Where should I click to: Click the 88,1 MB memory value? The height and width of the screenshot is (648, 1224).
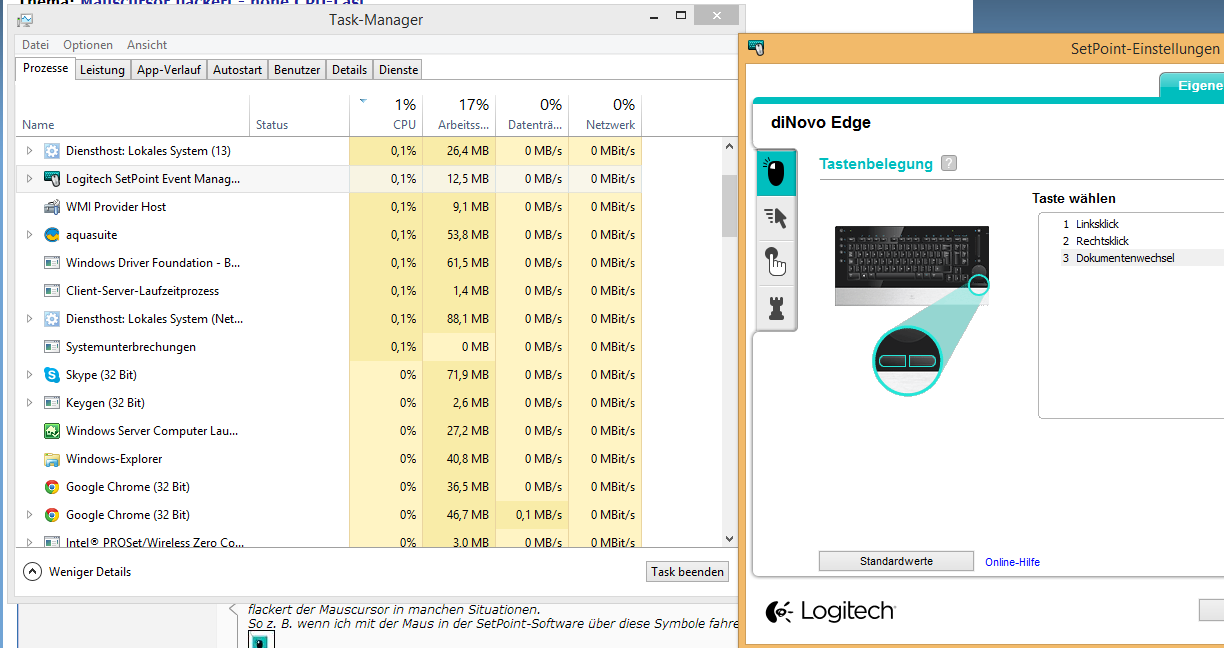(x=467, y=319)
